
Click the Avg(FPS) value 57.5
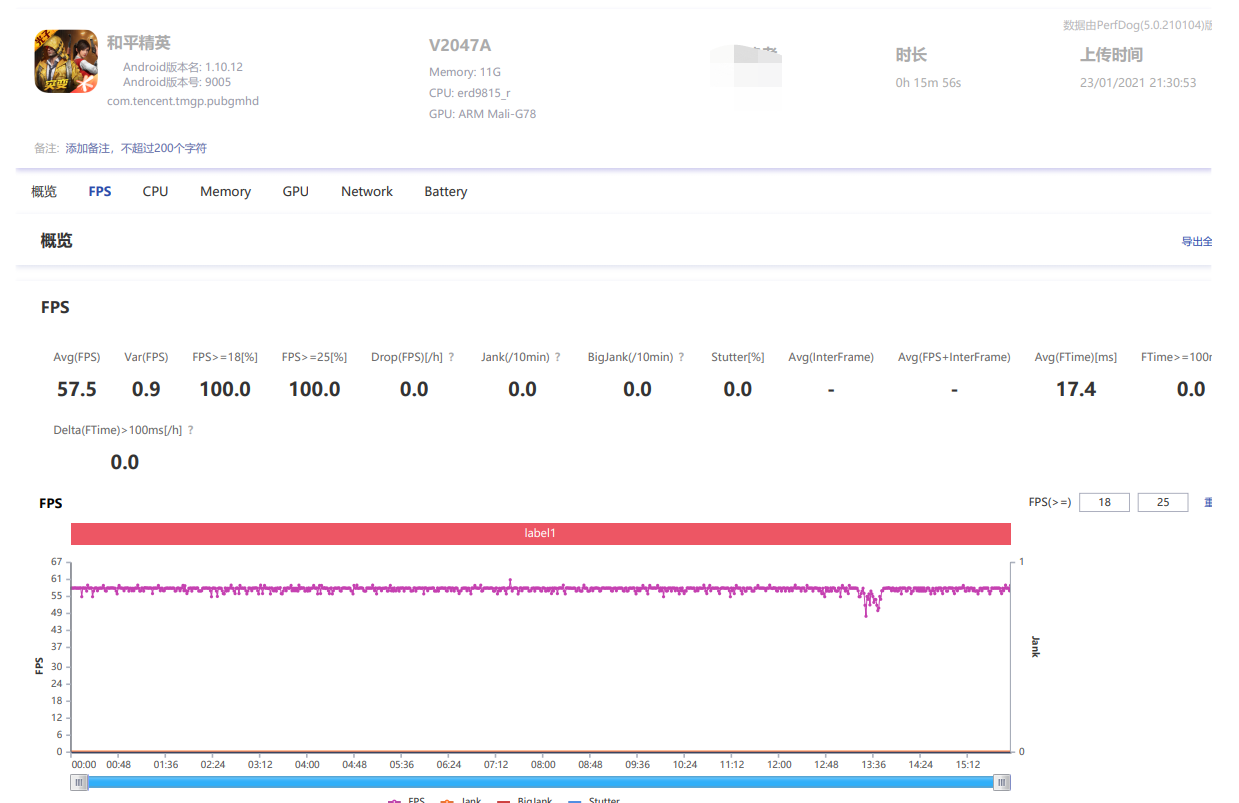coord(77,389)
